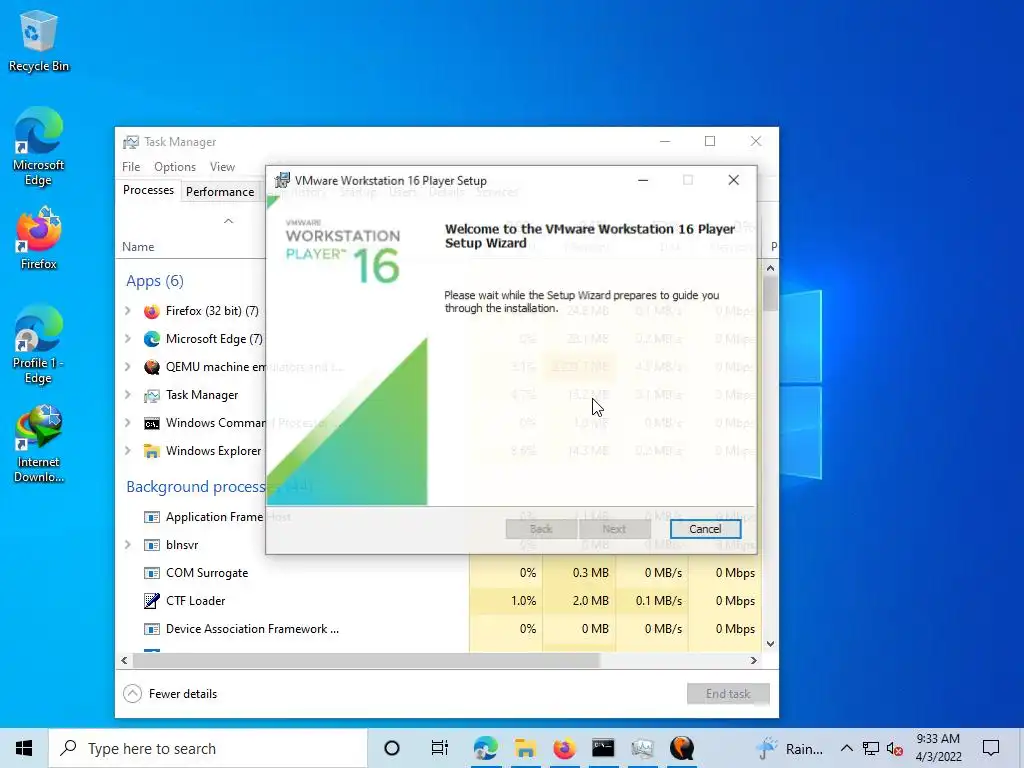This screenshot has height=768, width=1024.
Task: Open the Recycle Bin desktop icon
Action: pyautogui.click(x=39, y=40)
